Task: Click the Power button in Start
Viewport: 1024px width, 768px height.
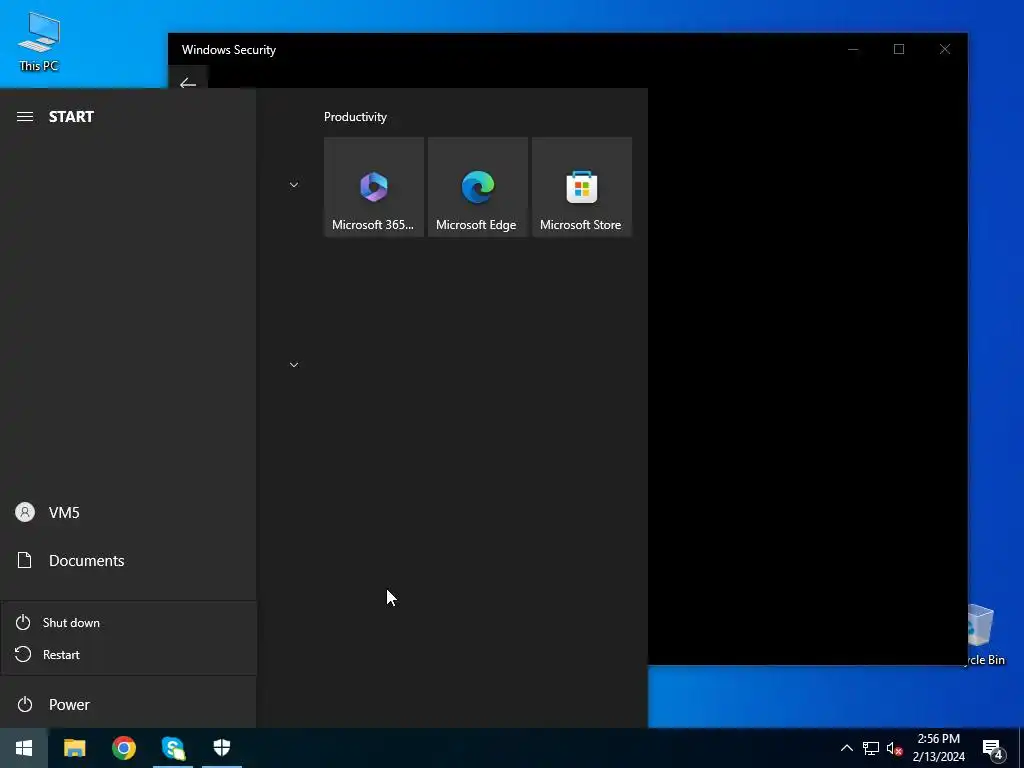Action: click(128, 705)
